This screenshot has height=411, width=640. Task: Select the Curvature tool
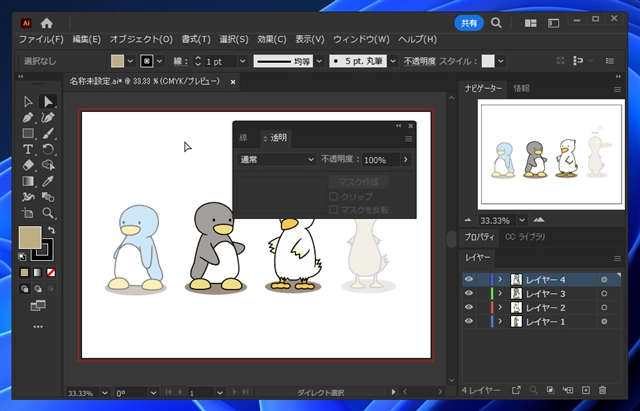click(48, 118)
